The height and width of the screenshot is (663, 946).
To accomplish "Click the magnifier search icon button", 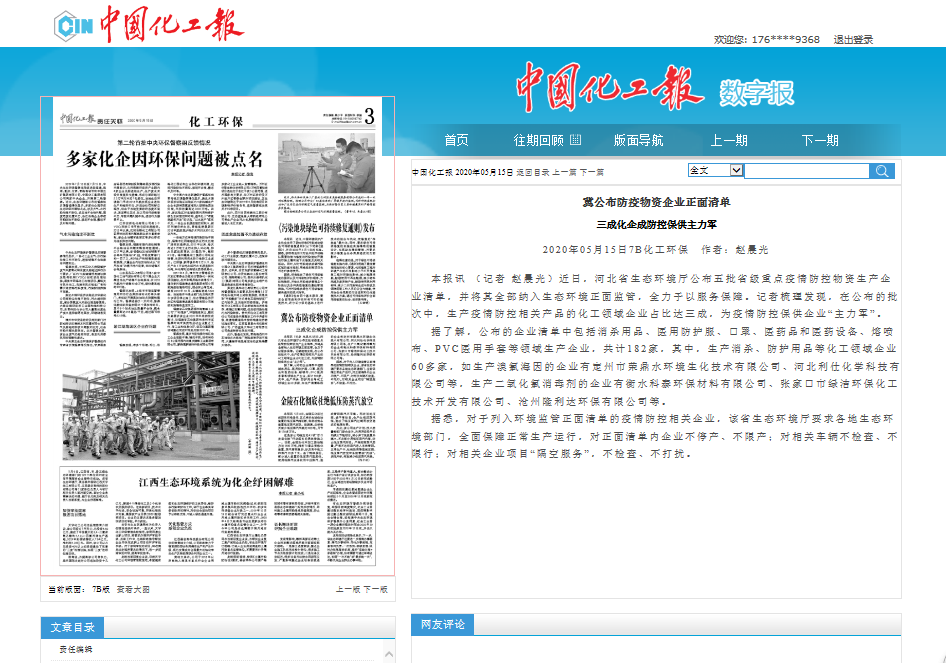I will (x=882, y=171).
